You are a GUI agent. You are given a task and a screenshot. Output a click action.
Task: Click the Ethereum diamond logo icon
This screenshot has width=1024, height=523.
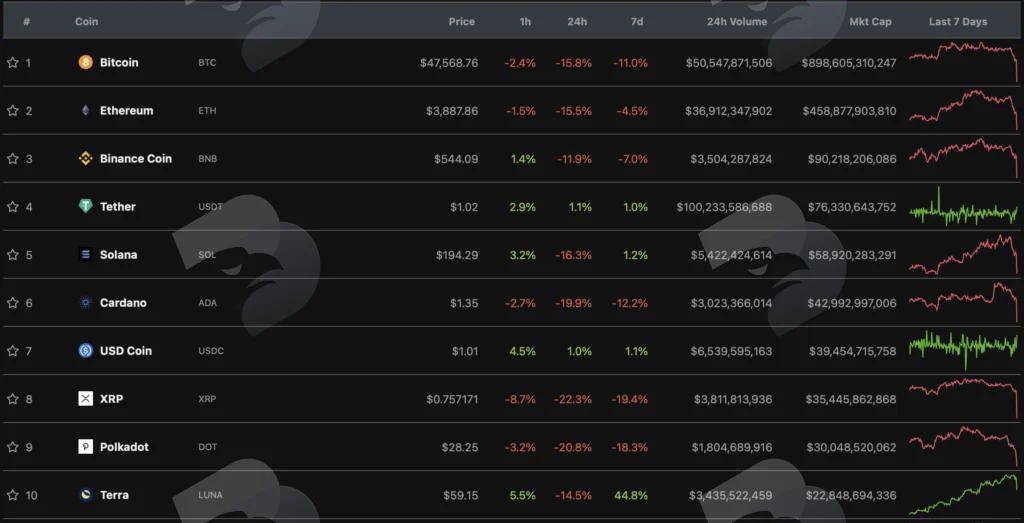(x=86, y=110)
